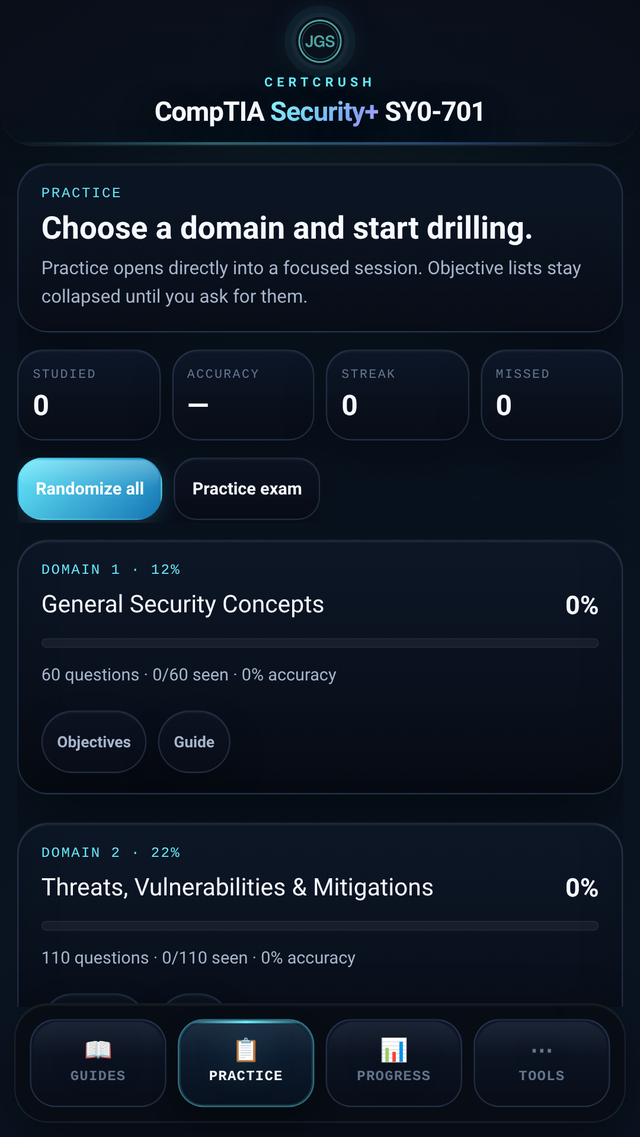
Task: Switch to the GUIDES tab
Action: coord(97,1063)
